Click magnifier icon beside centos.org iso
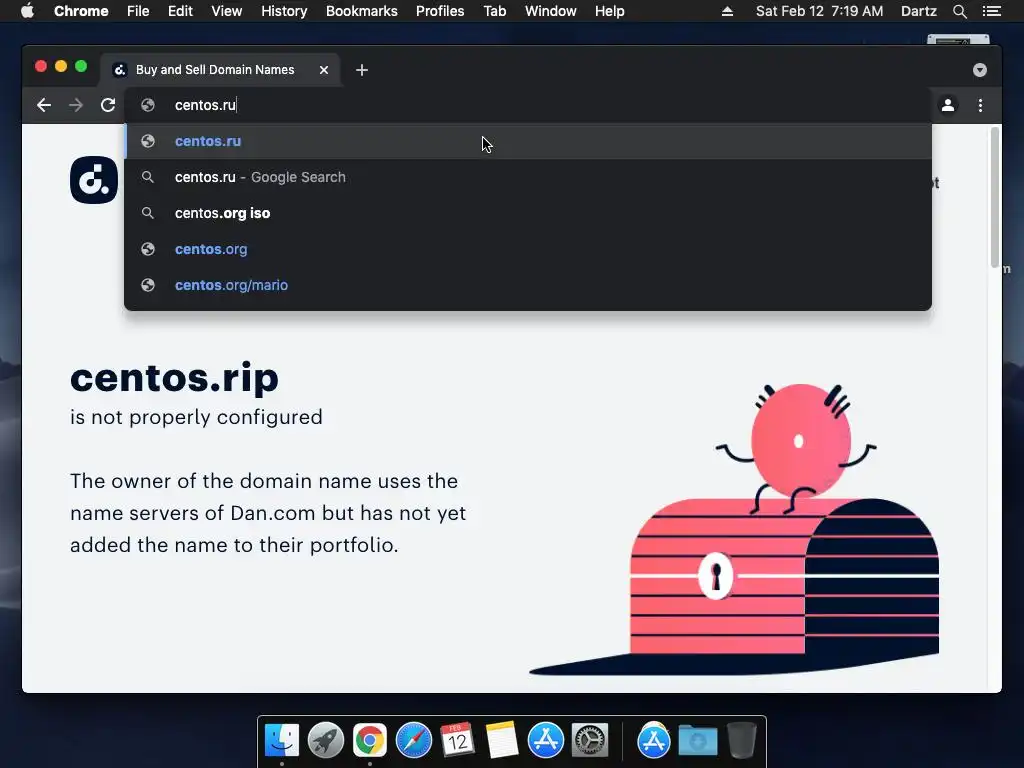 click(148, 213)
